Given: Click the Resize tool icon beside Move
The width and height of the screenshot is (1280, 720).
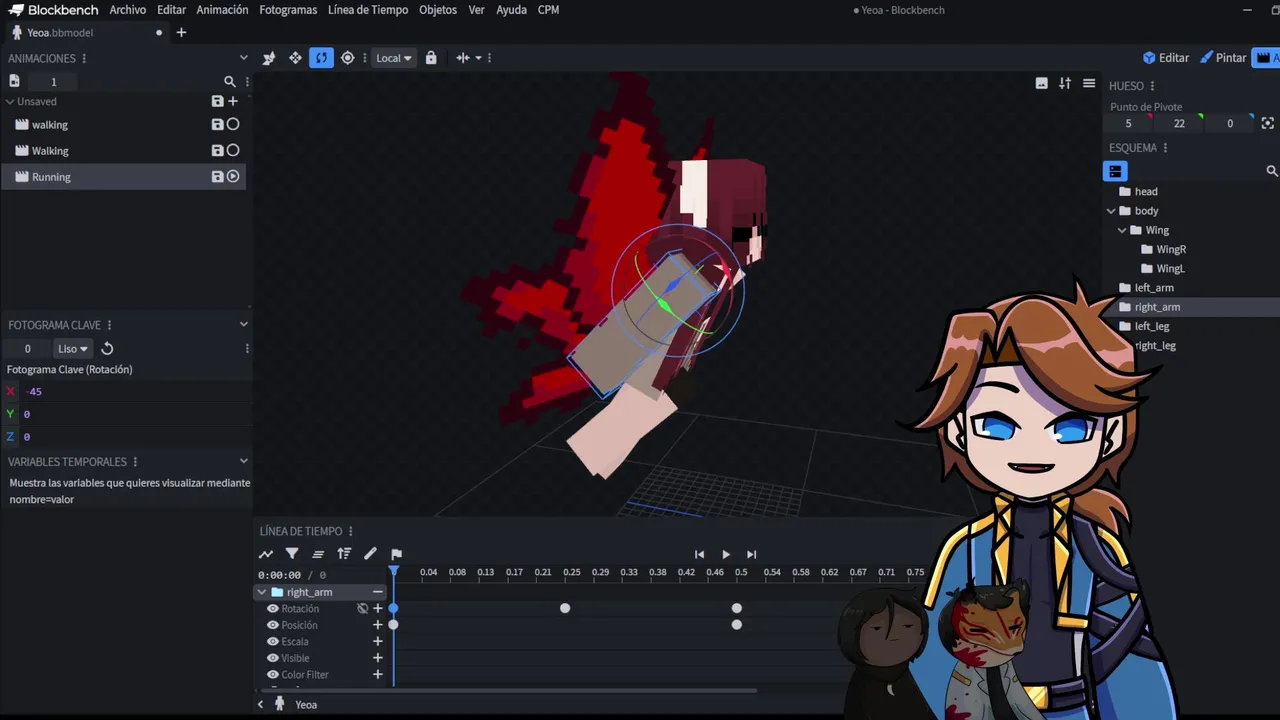Looking at the screenshot, I should tap(269, 58).
